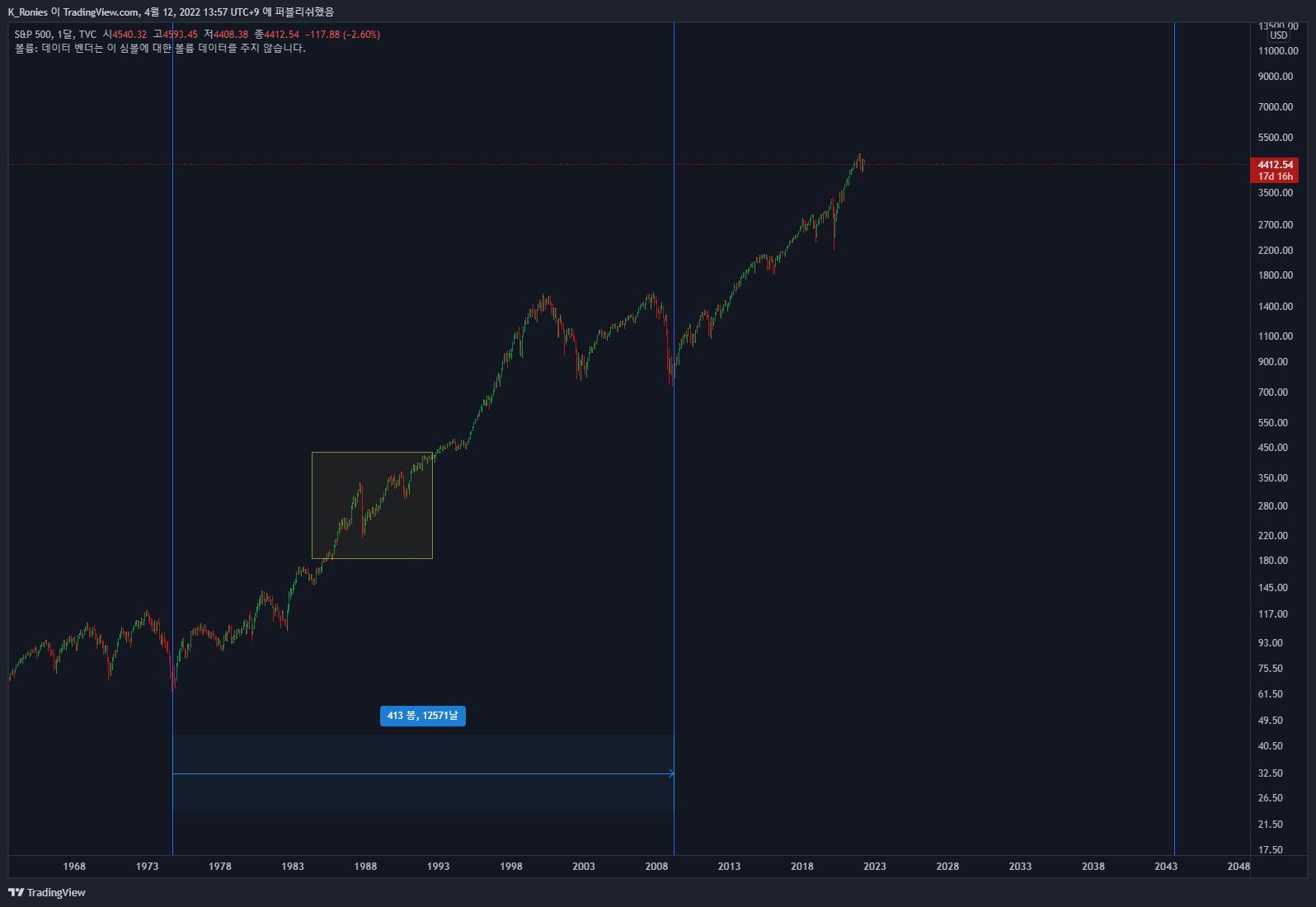The image size is (1316, 907).
Task: Click the '17d 16h' bar countdown label
Action: coord(1275,176)
